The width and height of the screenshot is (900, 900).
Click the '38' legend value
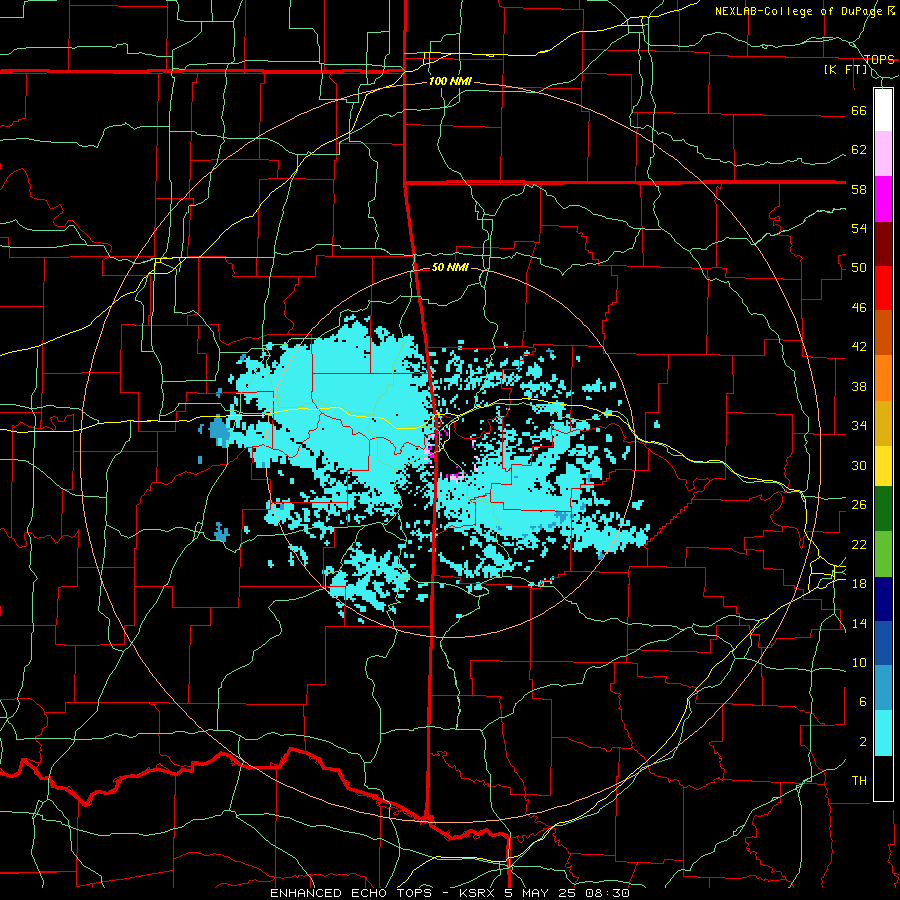click(x=859, y=386)
